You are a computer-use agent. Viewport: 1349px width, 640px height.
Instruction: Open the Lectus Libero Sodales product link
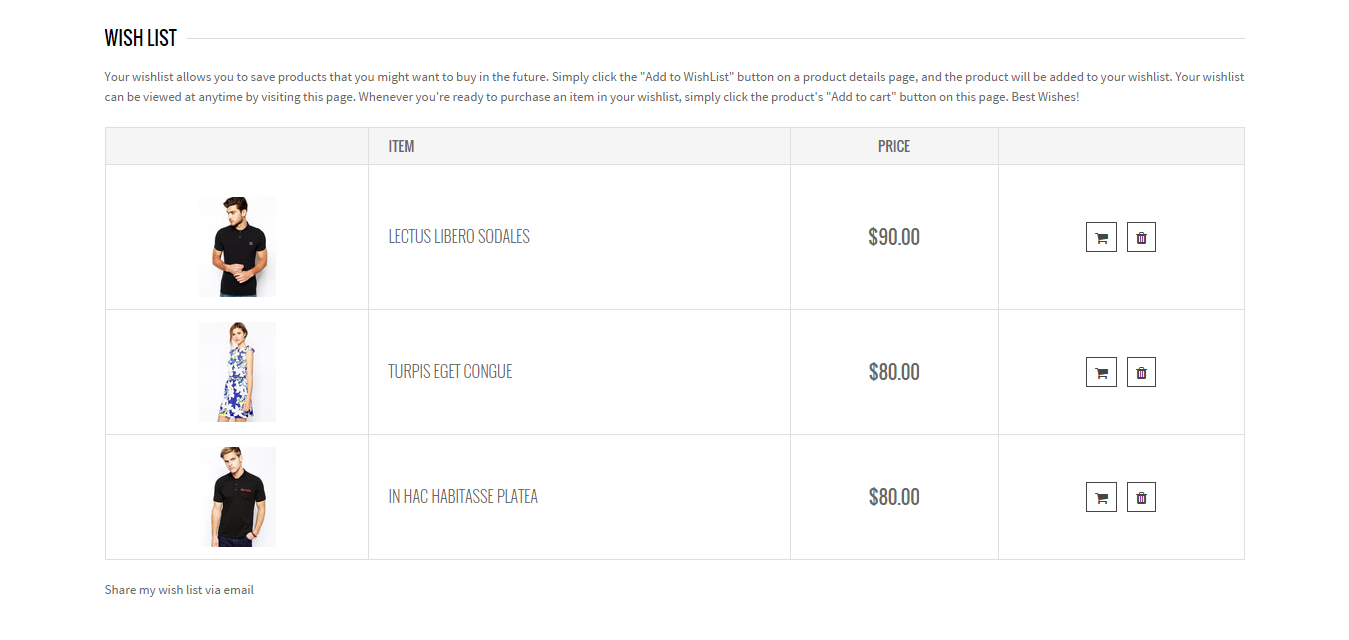tap(459, 237)
